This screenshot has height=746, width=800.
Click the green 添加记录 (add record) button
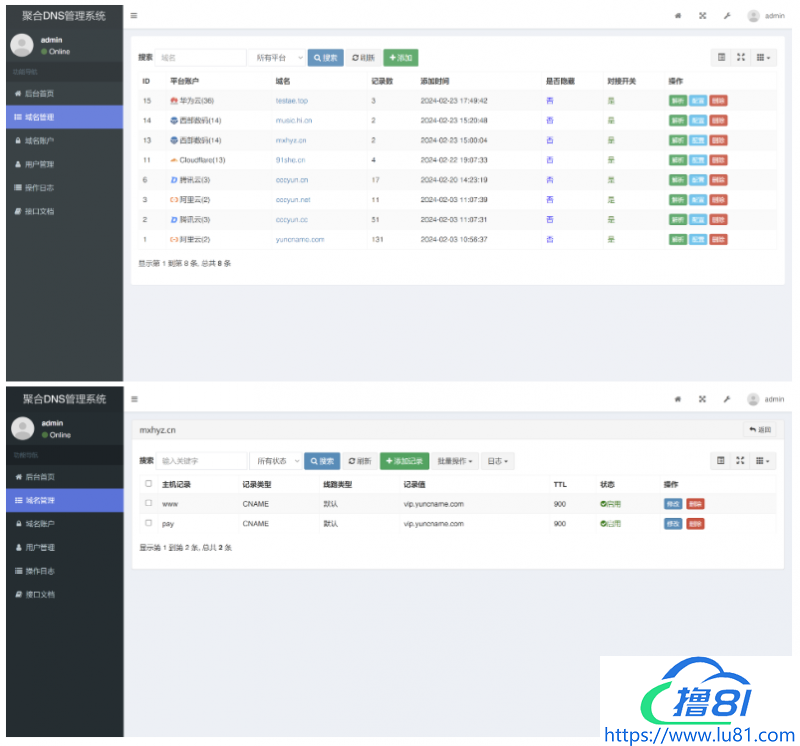tap(405, 461)
